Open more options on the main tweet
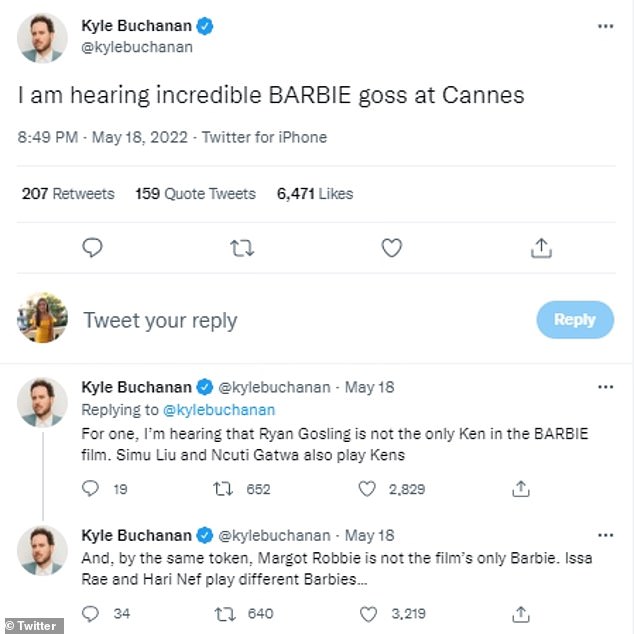The width and height of the screenshot is (634, 634). (605, 26)
